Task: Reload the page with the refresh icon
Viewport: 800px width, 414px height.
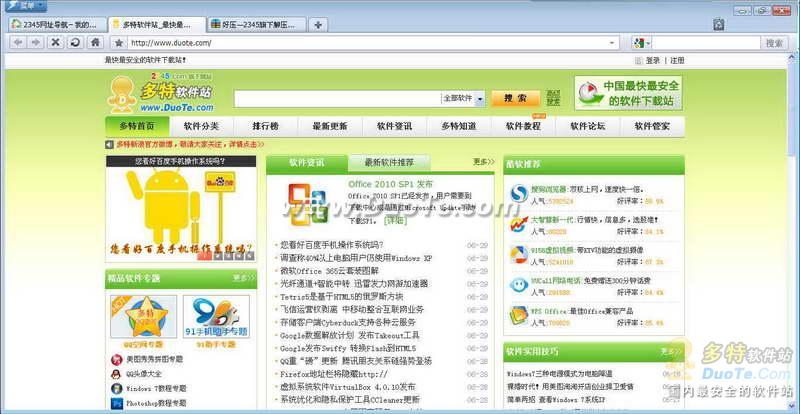Action: click(x=74, y=43)
